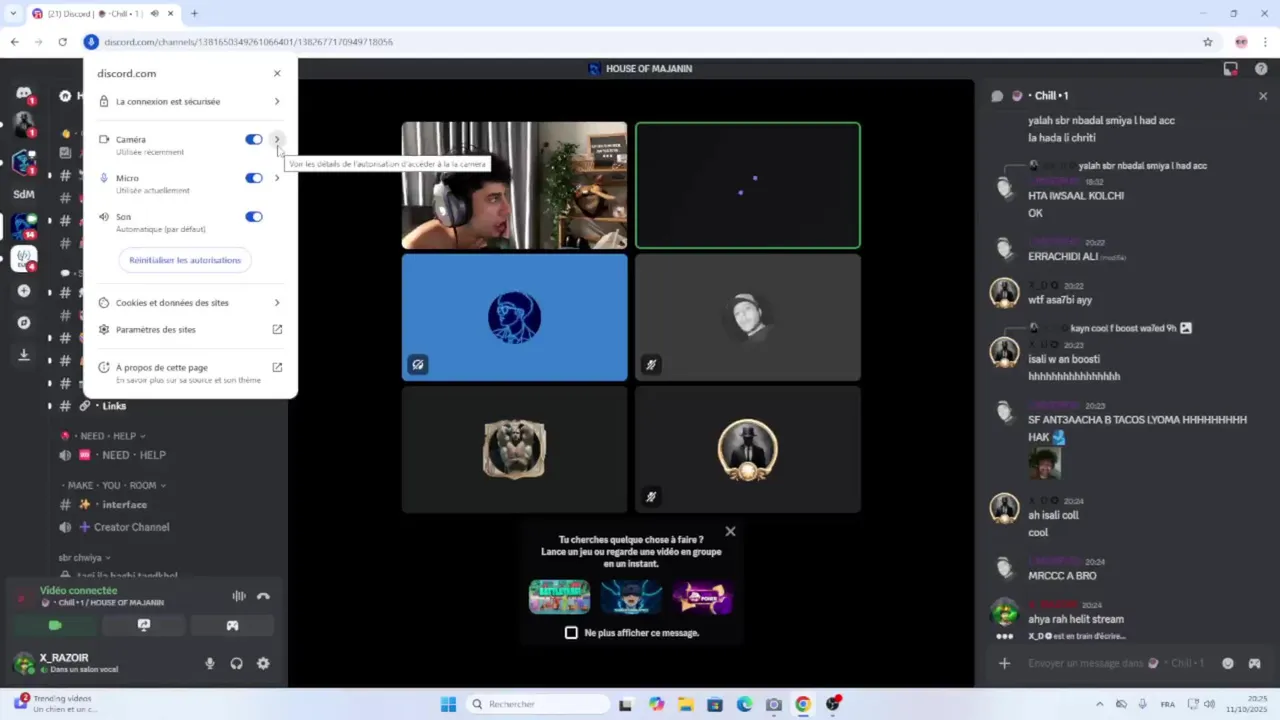
Task: Reload the page
Action: [62, 42]
